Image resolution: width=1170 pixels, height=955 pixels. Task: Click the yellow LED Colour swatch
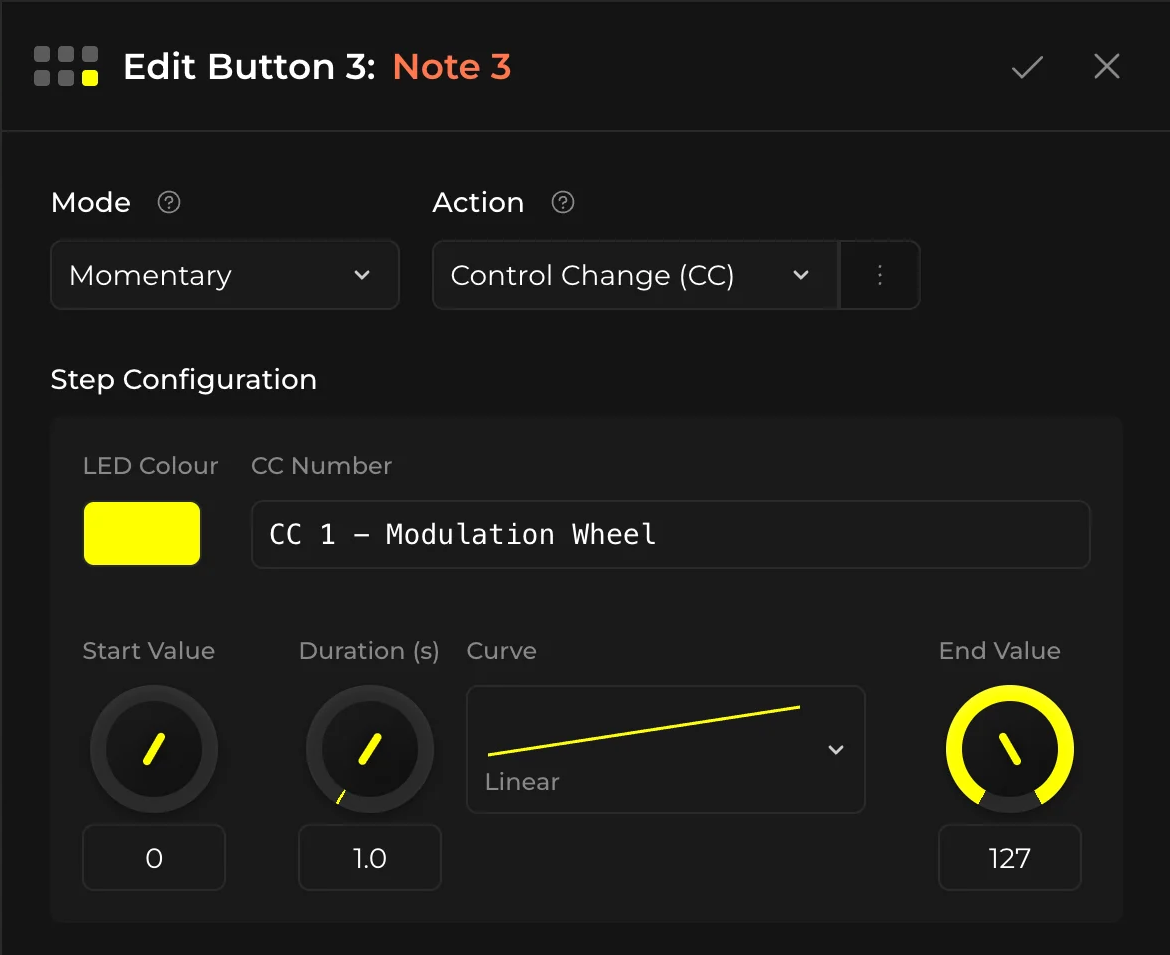141,533
